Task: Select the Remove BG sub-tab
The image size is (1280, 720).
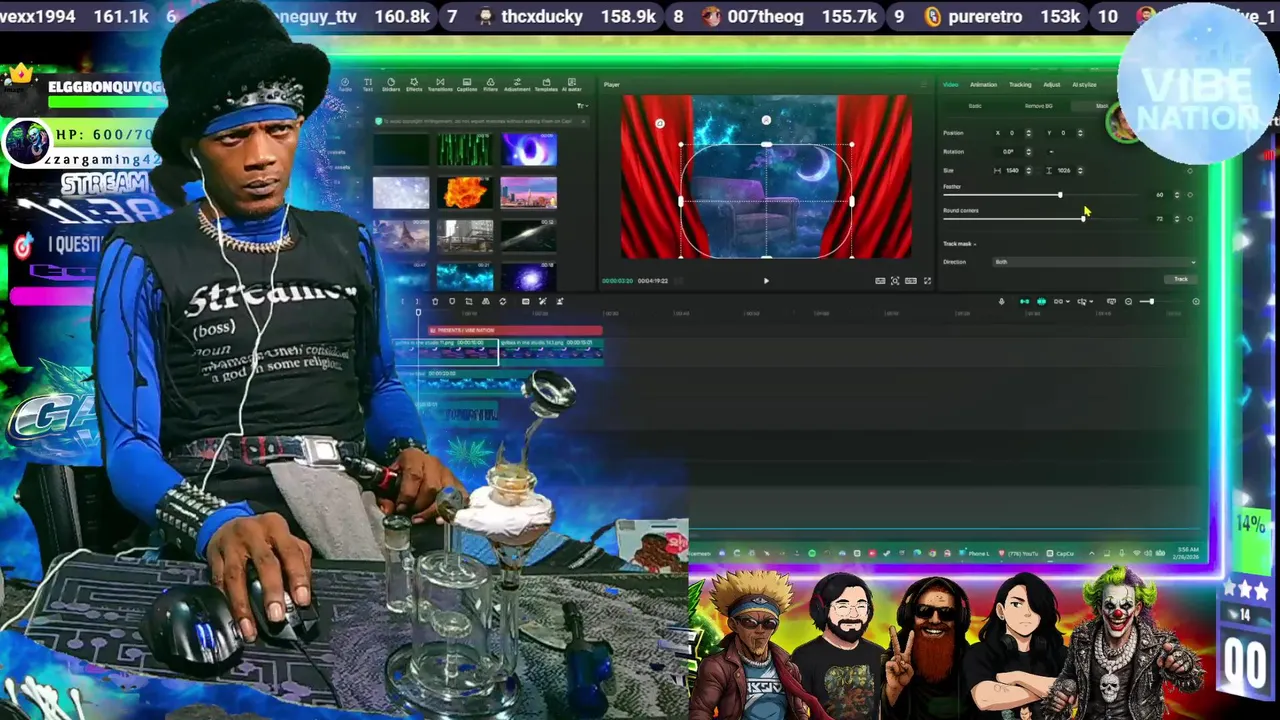Action: click(x=1038, y=106)
